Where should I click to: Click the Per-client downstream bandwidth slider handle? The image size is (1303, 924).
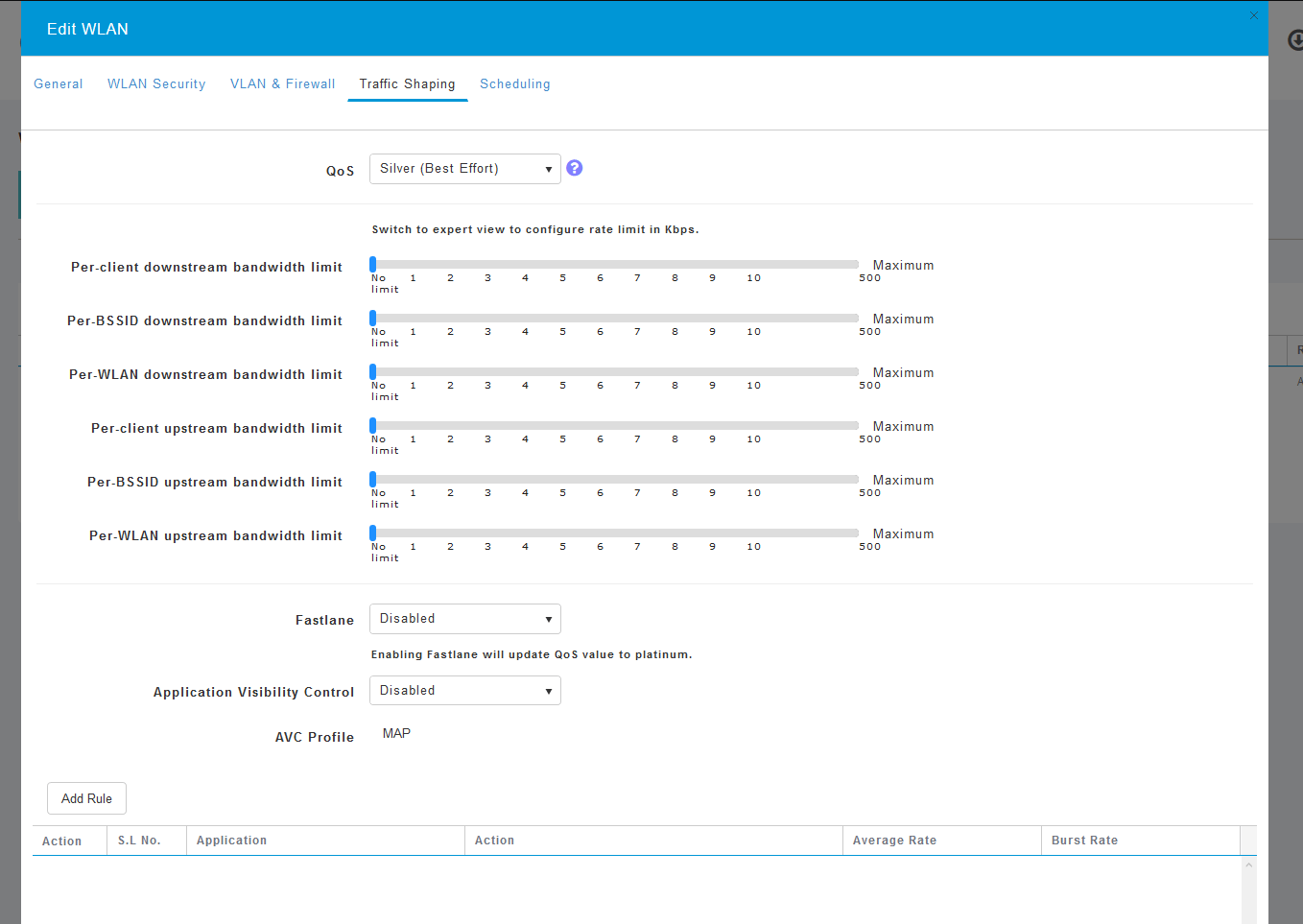coord(372,265)
